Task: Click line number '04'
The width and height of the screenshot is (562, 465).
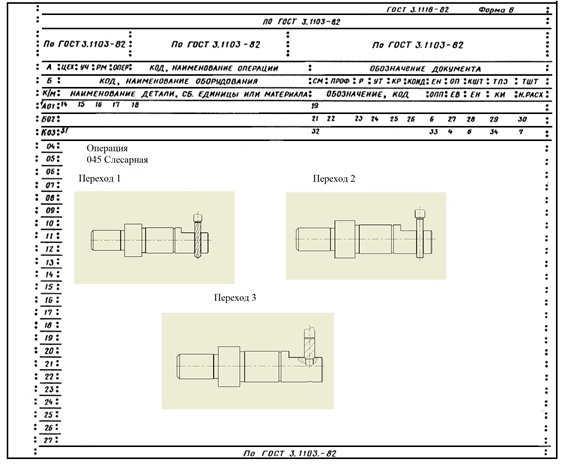Action: pyautogui.click(x=51, y=146)
